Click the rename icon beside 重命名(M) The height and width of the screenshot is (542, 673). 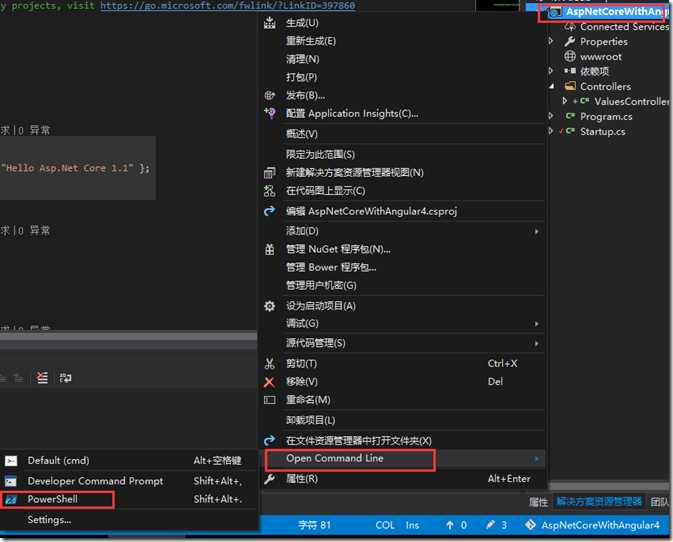click(270, 400)
